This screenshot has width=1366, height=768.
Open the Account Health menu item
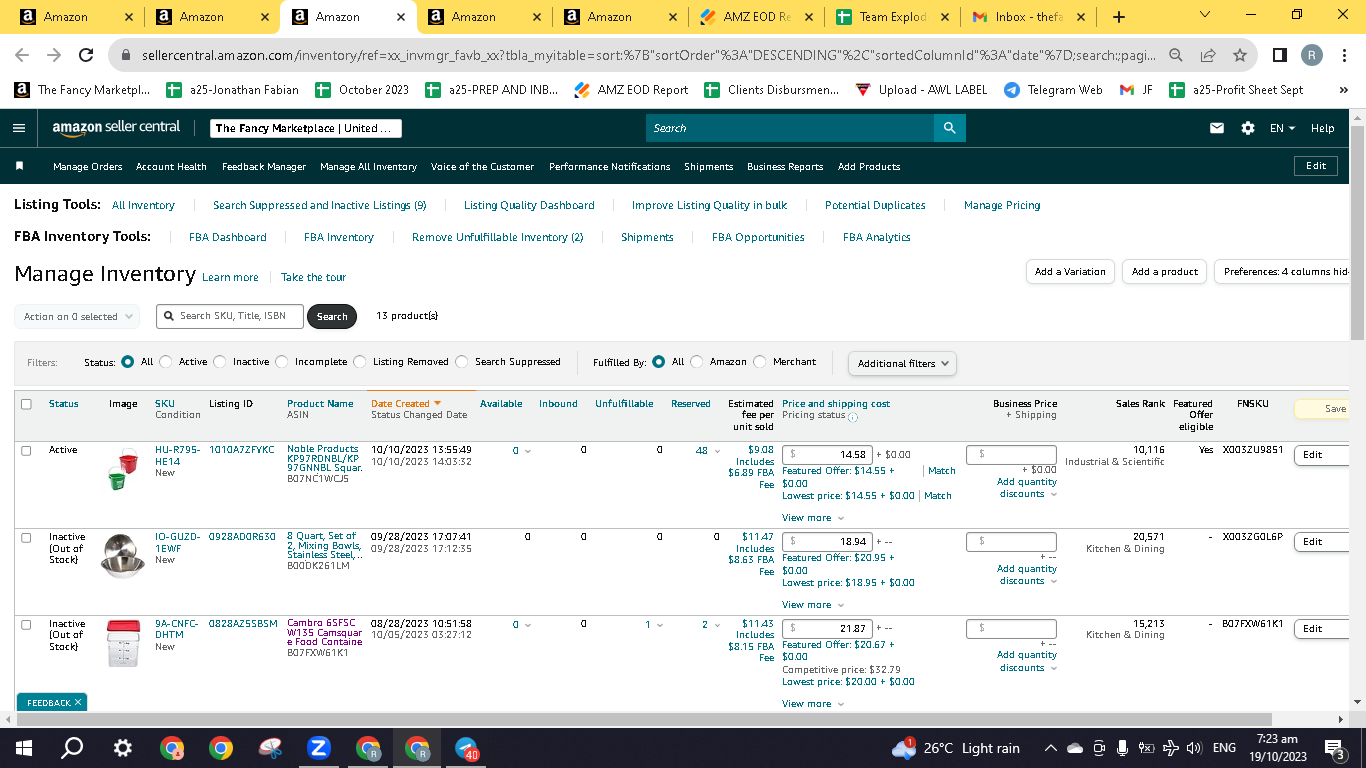click(x=171, y=167)
